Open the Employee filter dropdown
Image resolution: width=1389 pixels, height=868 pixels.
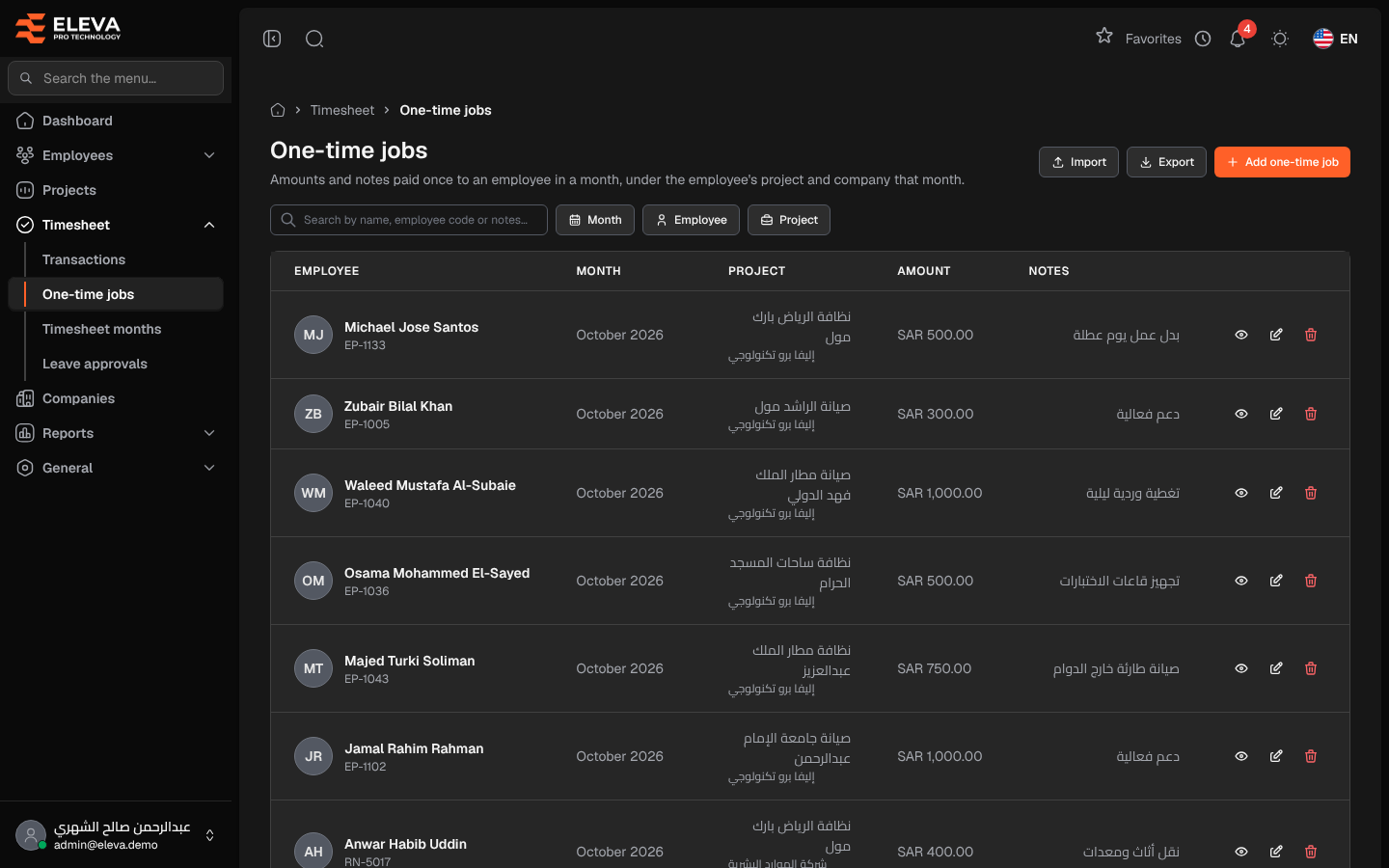coord(691,220)
